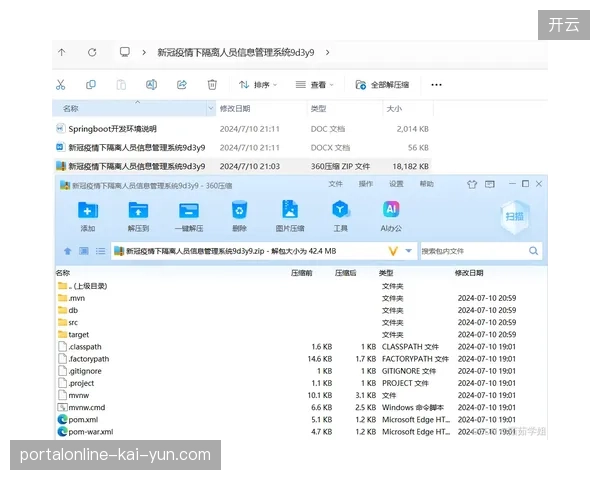Expand the archive path dropdown arrow
Screen dimensions: 600x480
coord(409,251)
